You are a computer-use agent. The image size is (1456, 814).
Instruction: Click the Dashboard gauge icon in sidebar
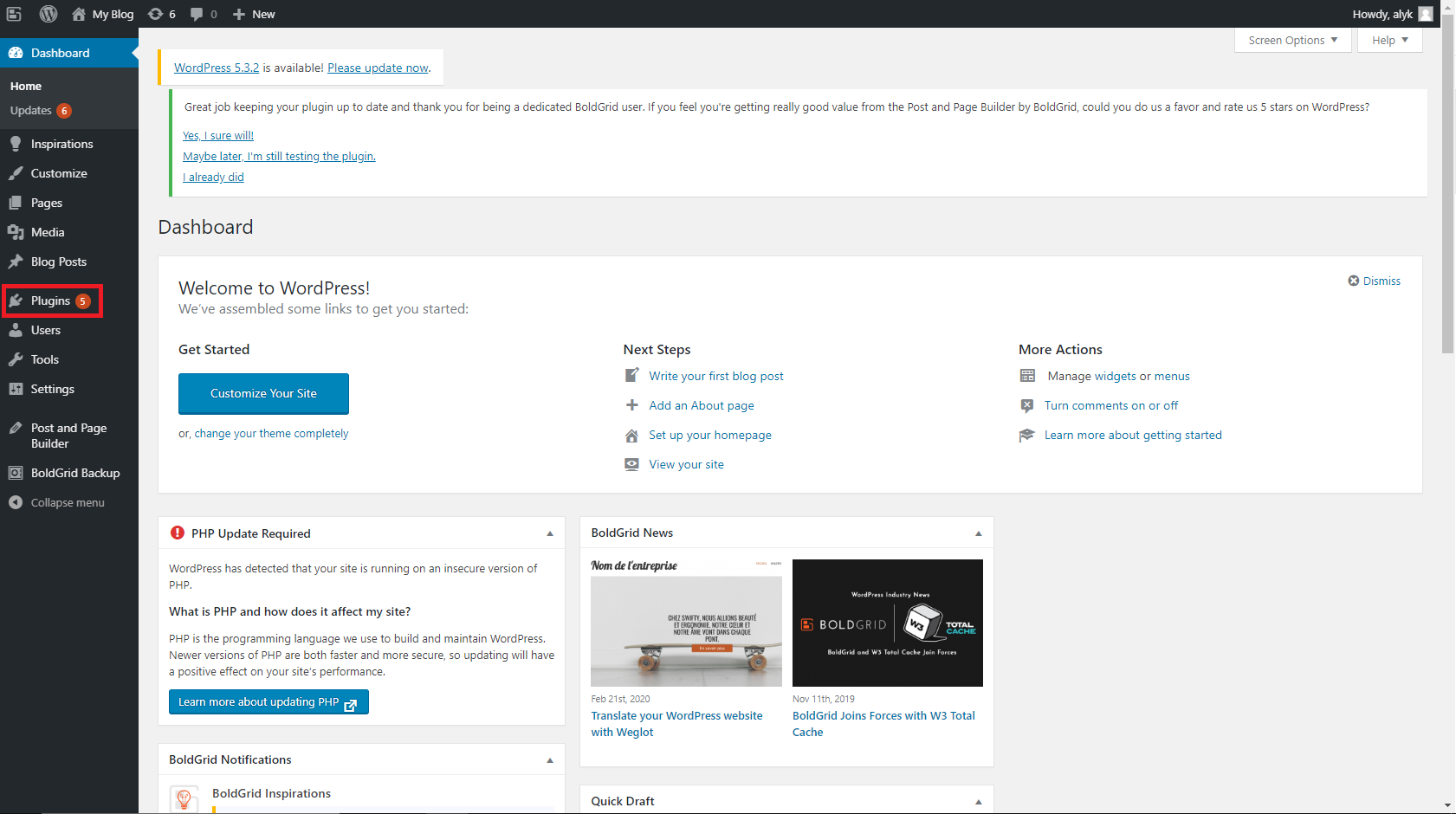16,53
